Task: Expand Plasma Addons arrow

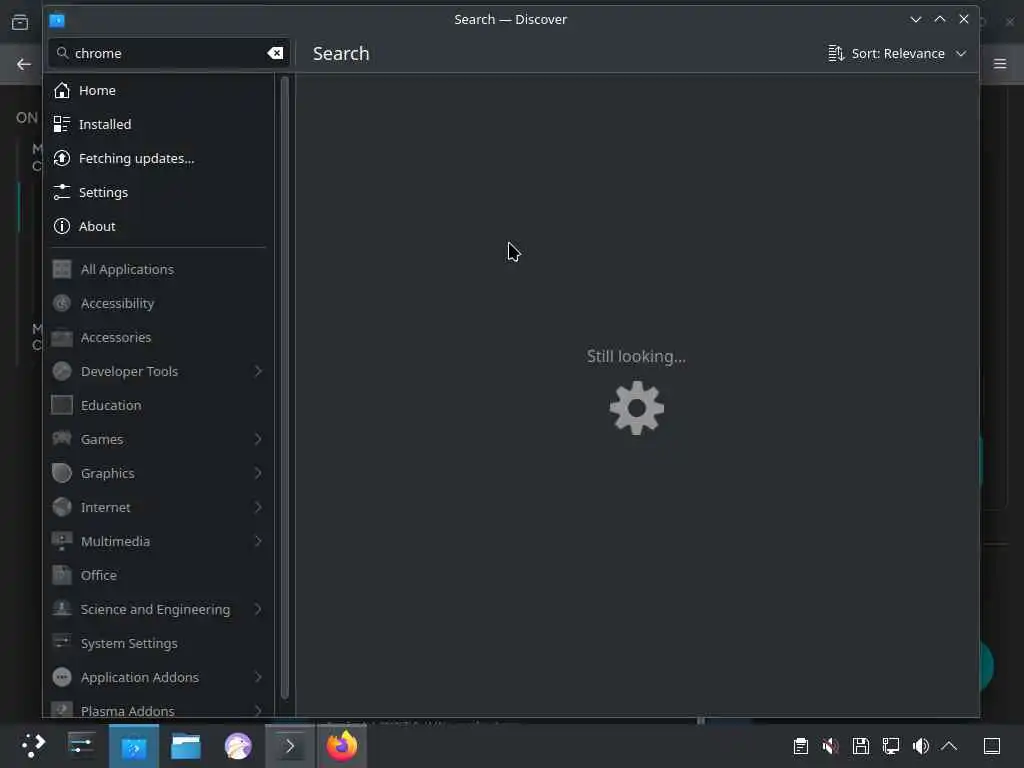Action: point(258,710)
